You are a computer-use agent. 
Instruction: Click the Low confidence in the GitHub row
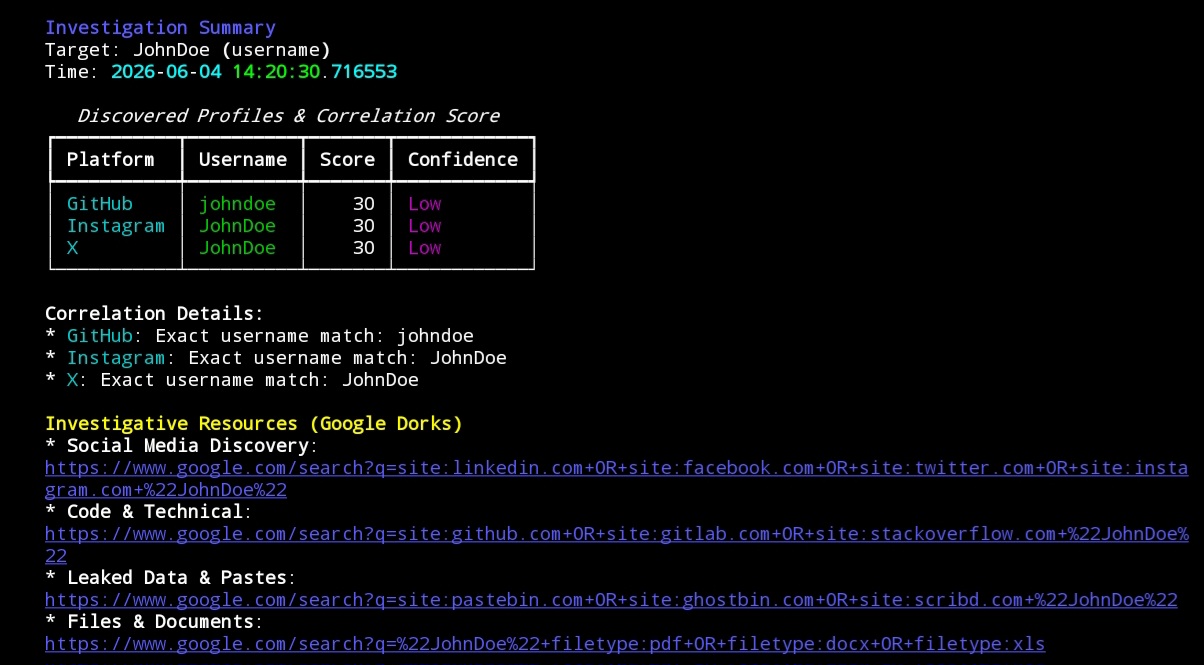point(425,204)
